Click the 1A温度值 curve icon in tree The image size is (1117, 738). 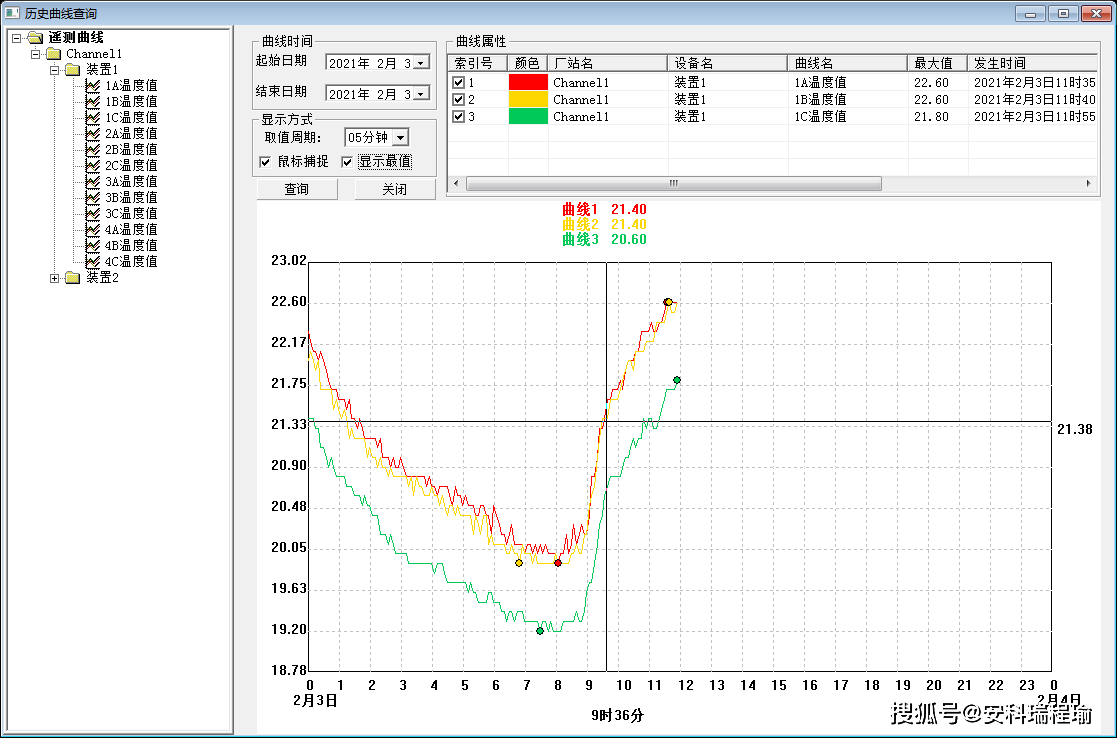pos(93,86)
